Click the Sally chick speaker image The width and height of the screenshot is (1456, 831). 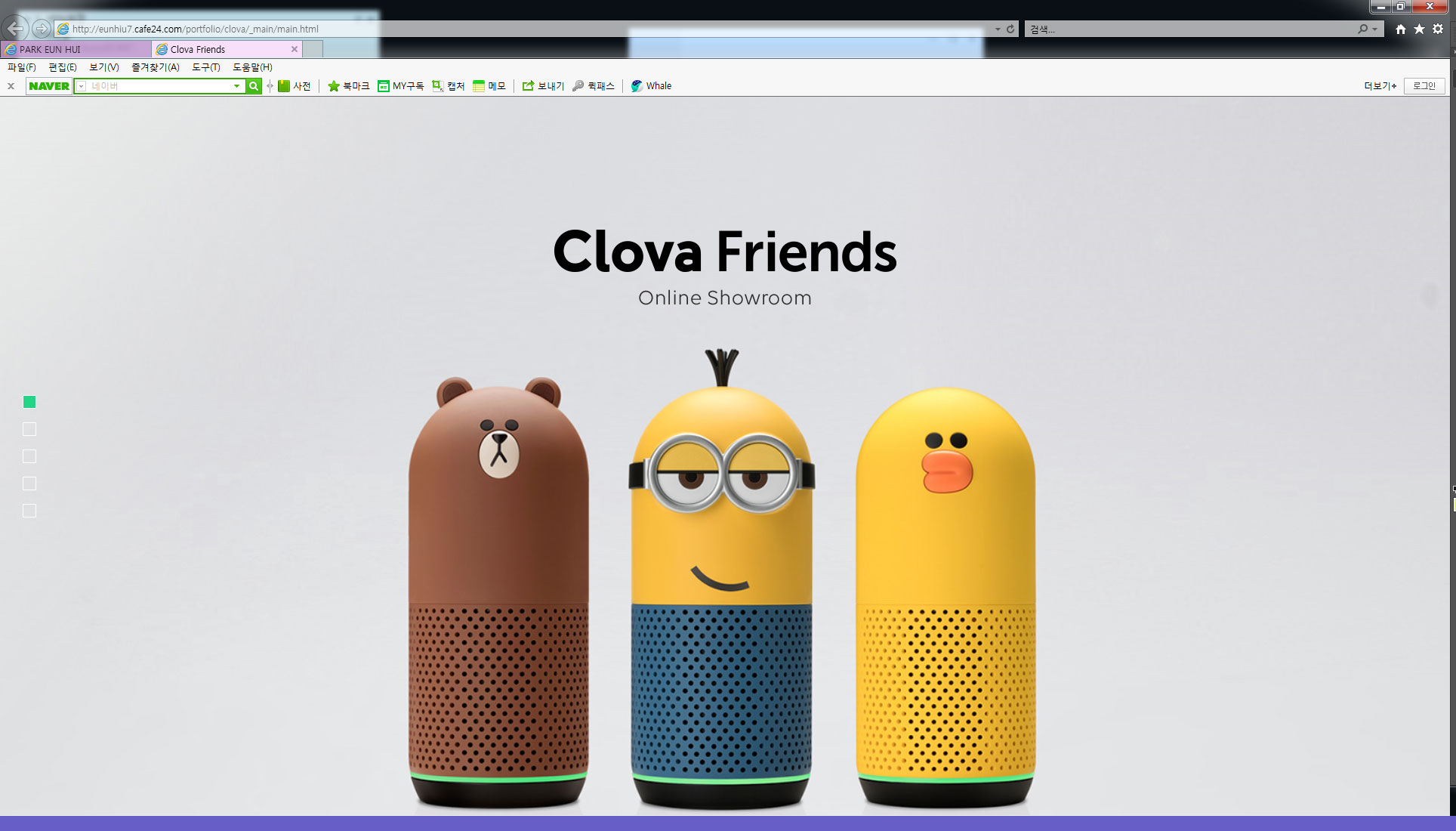pos(945,597)
